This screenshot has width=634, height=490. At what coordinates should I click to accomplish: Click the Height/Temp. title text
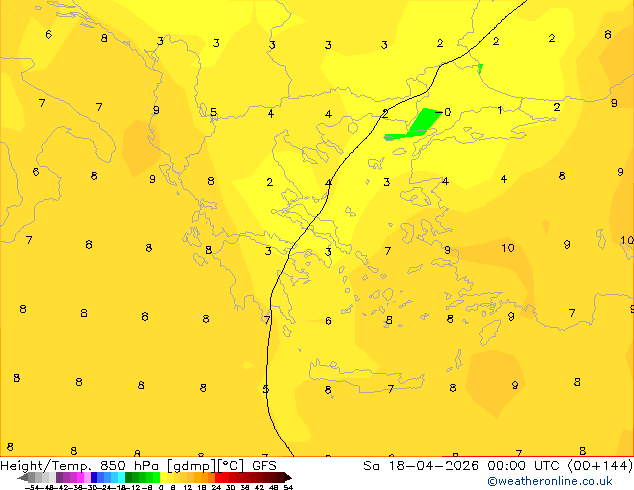[x=47, y=466]
